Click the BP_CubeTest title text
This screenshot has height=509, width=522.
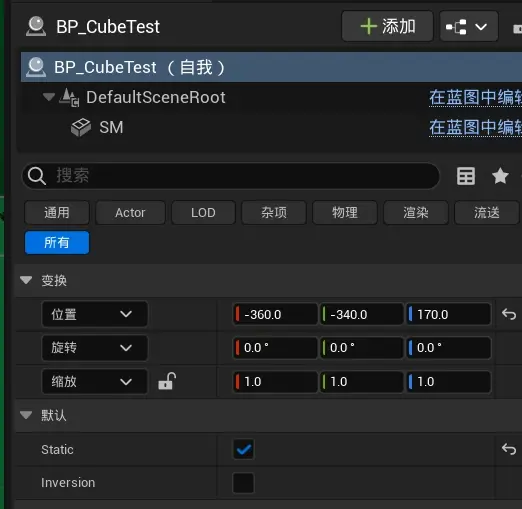[x=108, y=27]
